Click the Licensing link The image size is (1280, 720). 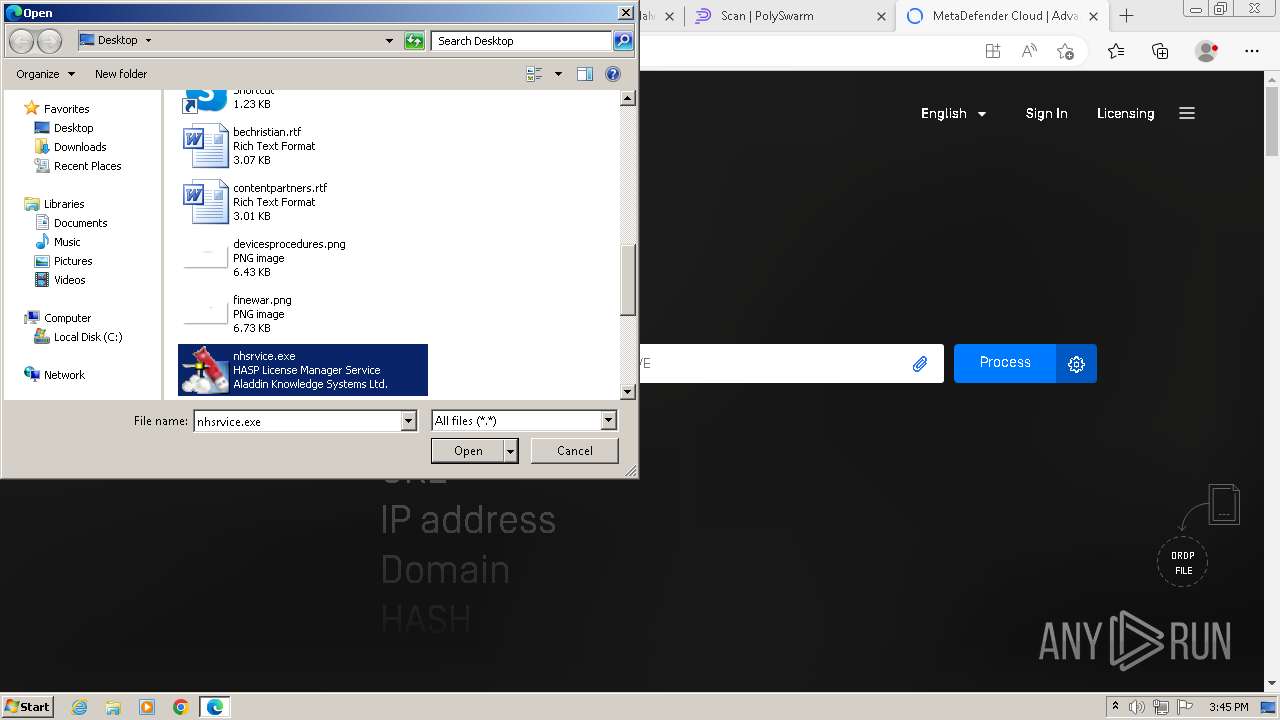(1125, 113)
